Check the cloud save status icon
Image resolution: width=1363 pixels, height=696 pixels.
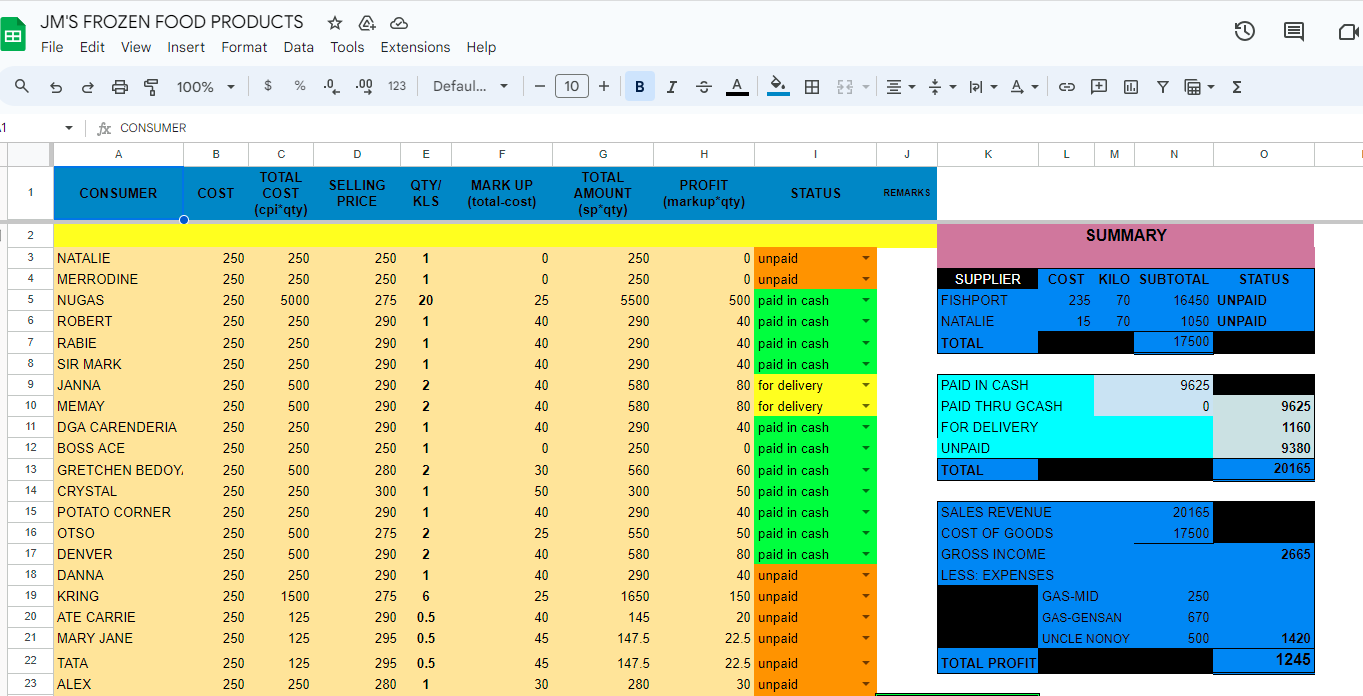pos(399,23)
